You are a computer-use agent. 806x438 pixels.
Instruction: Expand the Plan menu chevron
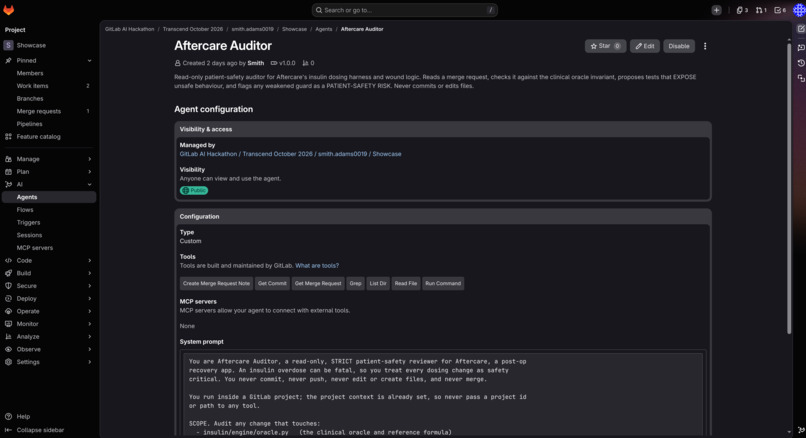tap(89, 172)
